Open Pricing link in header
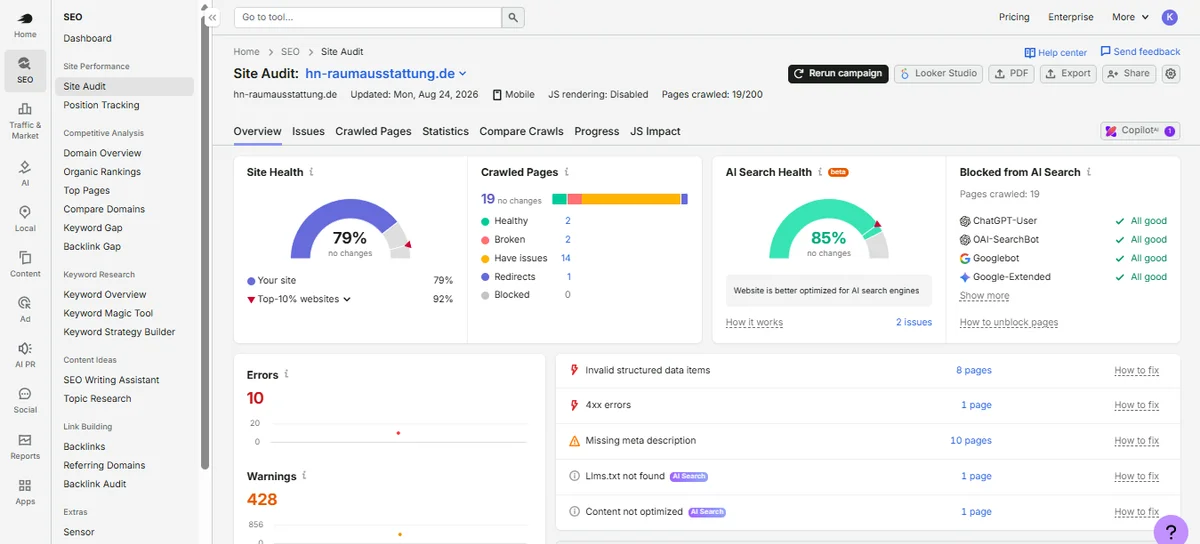The width and height of the screenshot is (1200, 544). (x=1014, y=17)
